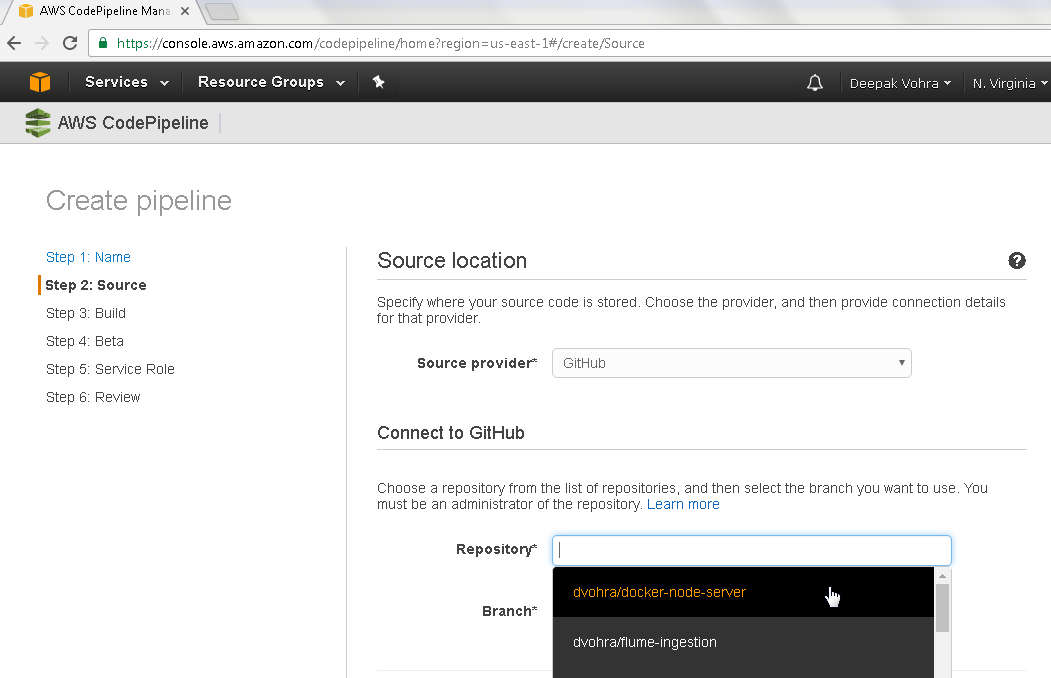Choose dvohra/flume-ingestion repository
The image size is (1051, 678).
coord(743,642)
